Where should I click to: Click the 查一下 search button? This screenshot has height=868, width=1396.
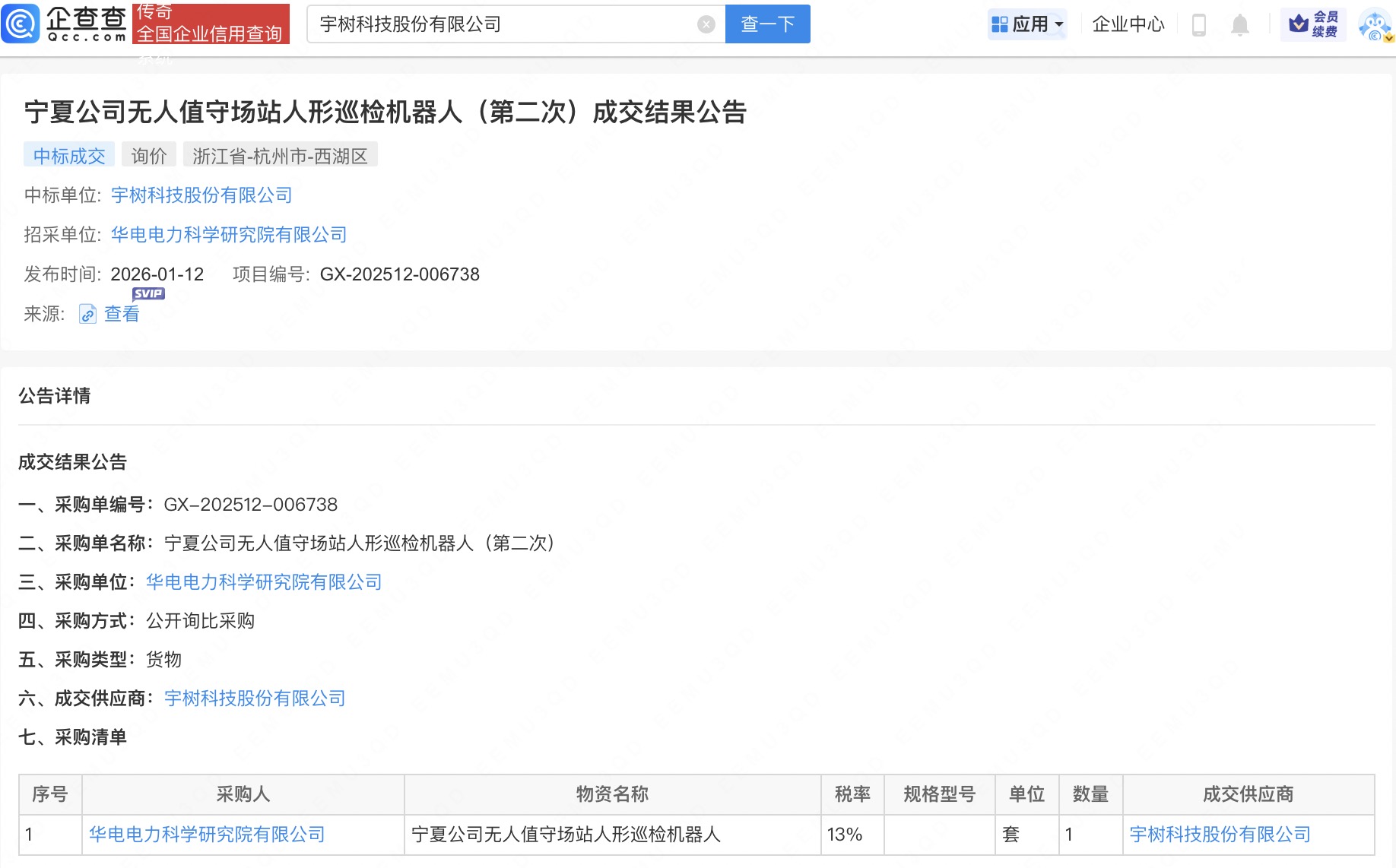click(767, 24)
